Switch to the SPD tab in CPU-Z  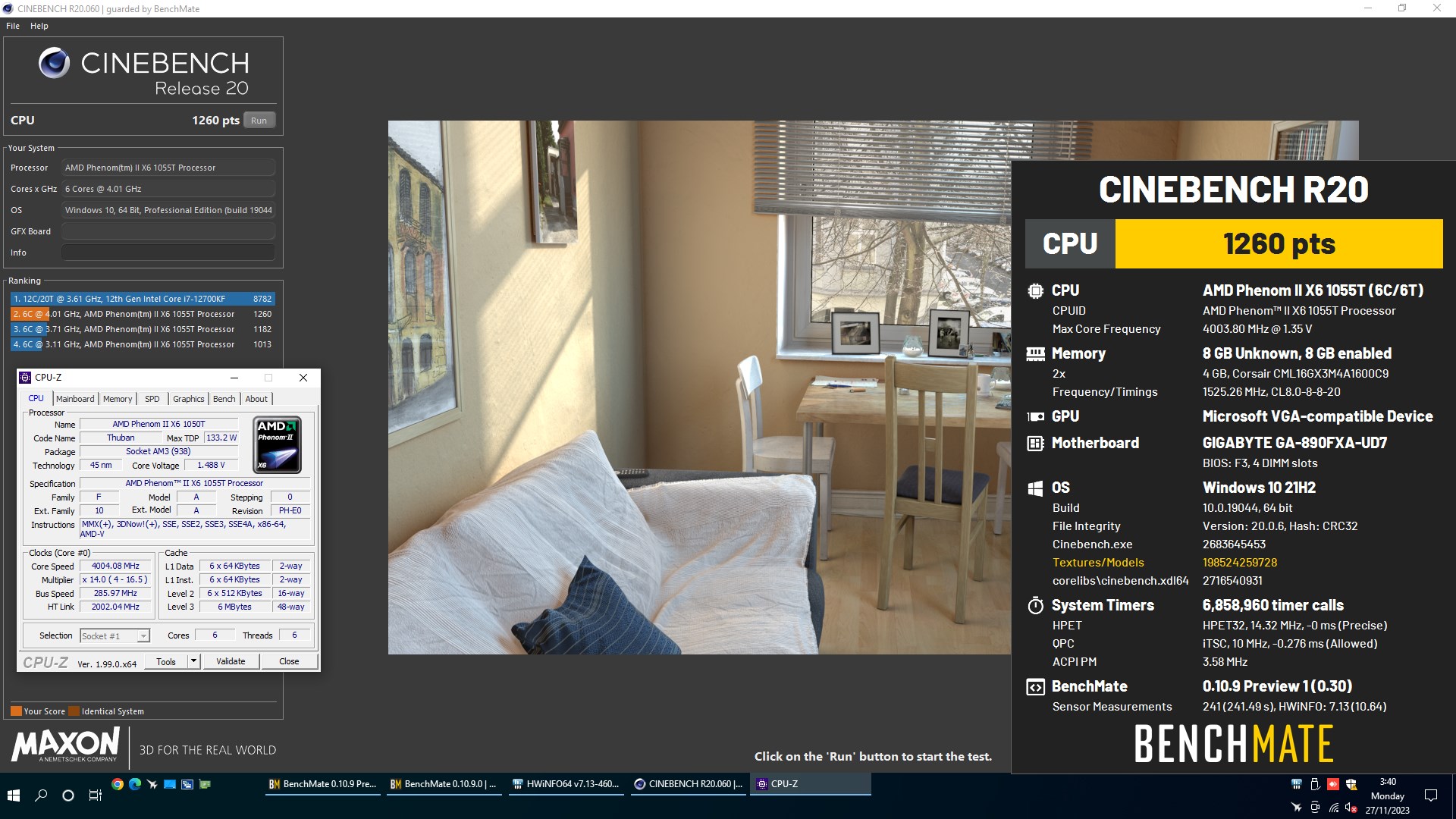point(152,399)
